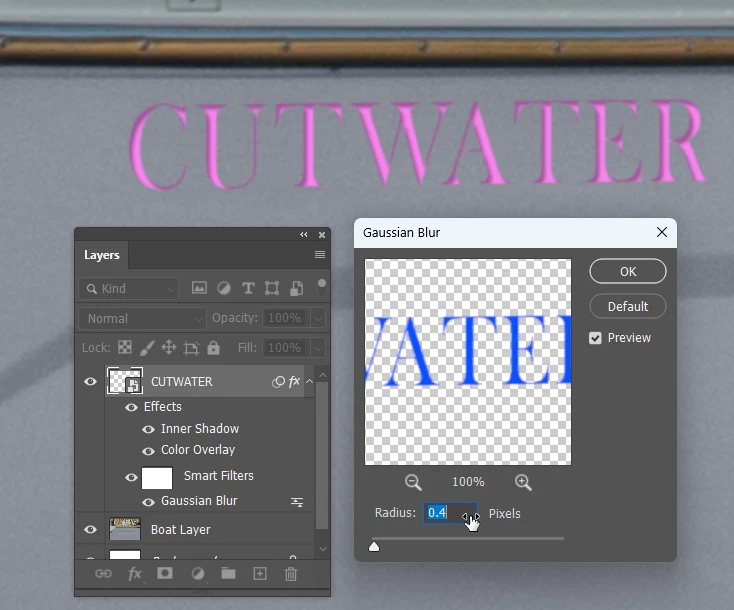The width and height of the screenshot is (734, 610).
Task: Click the Radius slider handle
Action: [374, 547]
